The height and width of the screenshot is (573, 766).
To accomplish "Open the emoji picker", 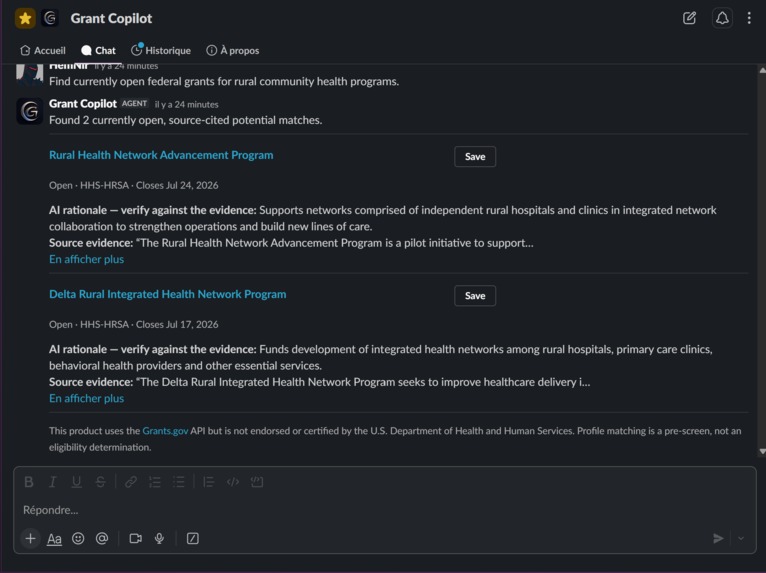I will 78,538.
